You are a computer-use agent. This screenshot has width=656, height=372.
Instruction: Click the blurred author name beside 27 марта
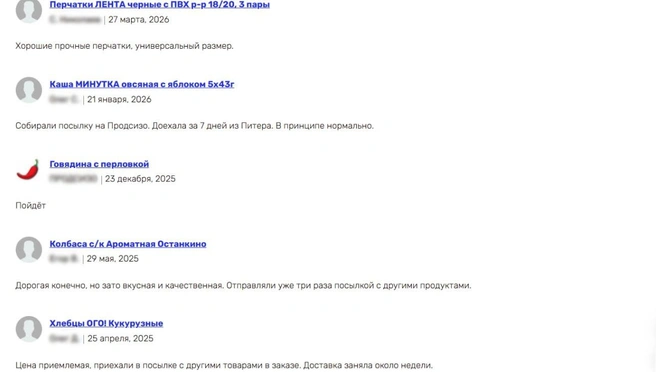[75, 20]
